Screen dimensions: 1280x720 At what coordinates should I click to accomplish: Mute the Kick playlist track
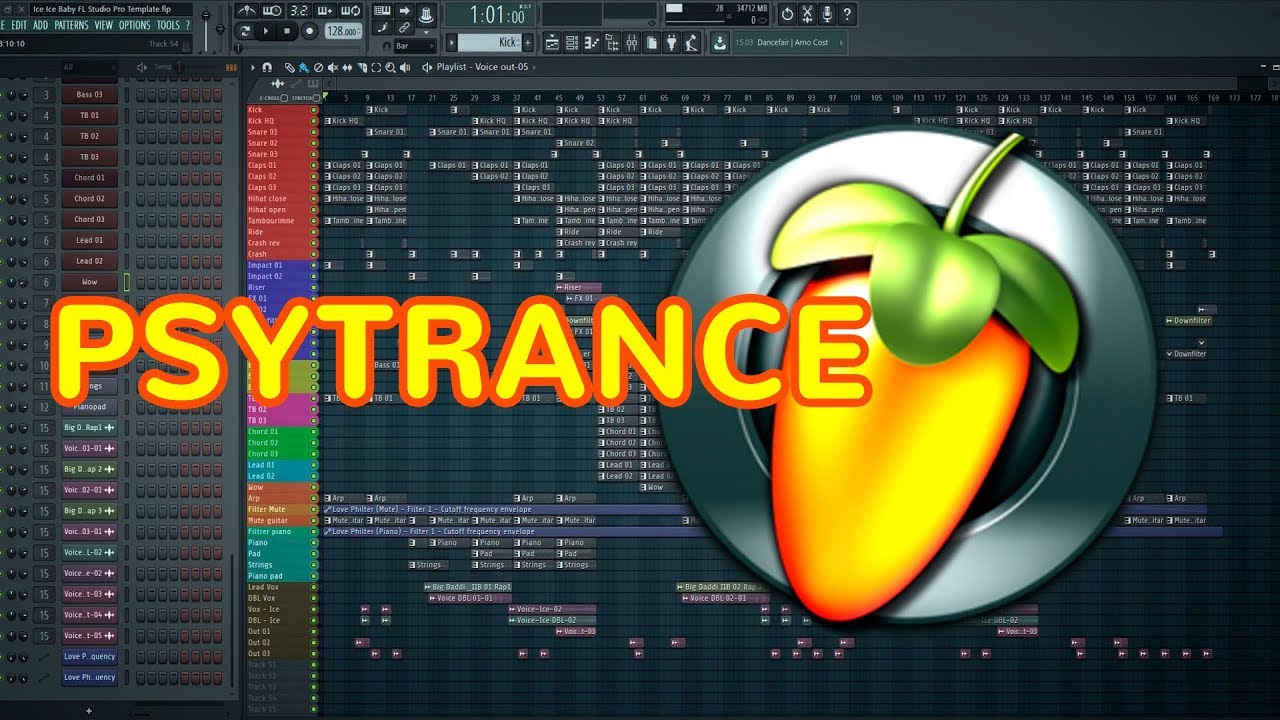pyautogui.click(x=314, y=110)
